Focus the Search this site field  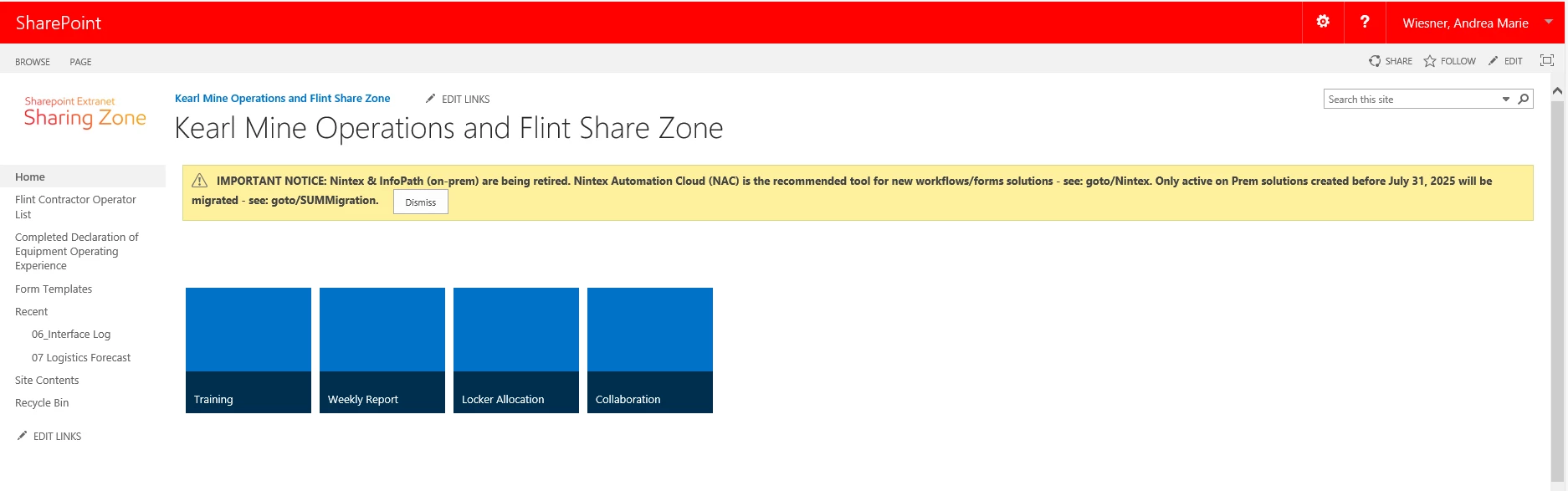pos(1412,100)
